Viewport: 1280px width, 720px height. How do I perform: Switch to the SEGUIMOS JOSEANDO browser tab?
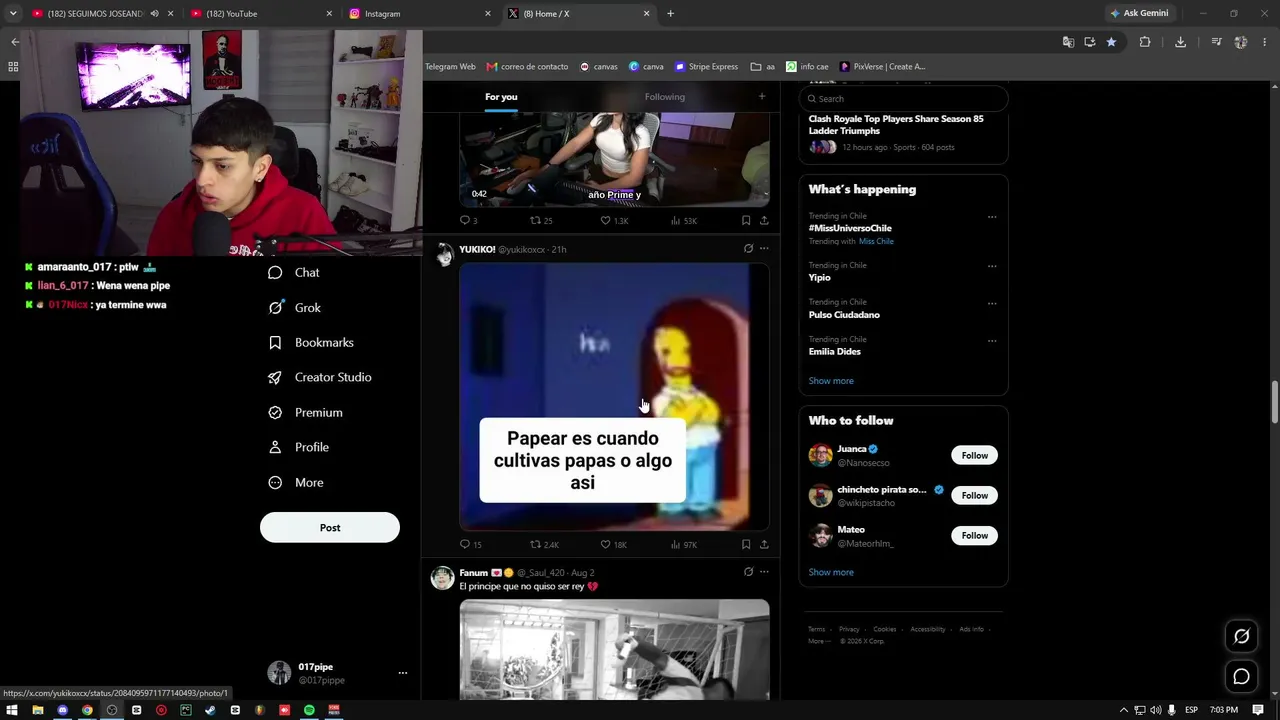103,14
